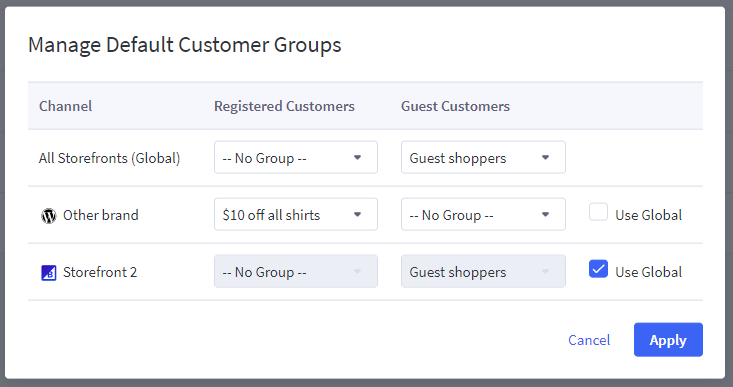Select the All Storefronts (Global) row label
Image resolution: width=733 pixels, height=387 pixels.
109,158
